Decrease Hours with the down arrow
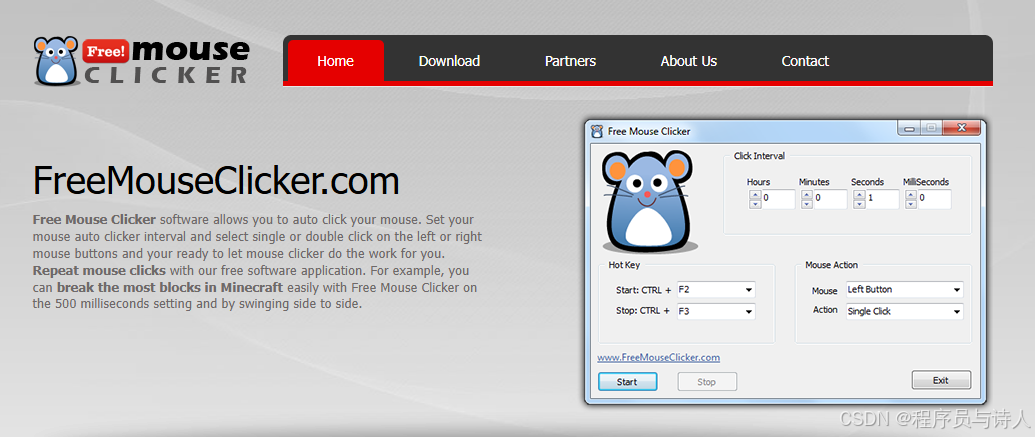Image resolution: width=1035 pixels, height=437 pixels. tap(755, 204)
